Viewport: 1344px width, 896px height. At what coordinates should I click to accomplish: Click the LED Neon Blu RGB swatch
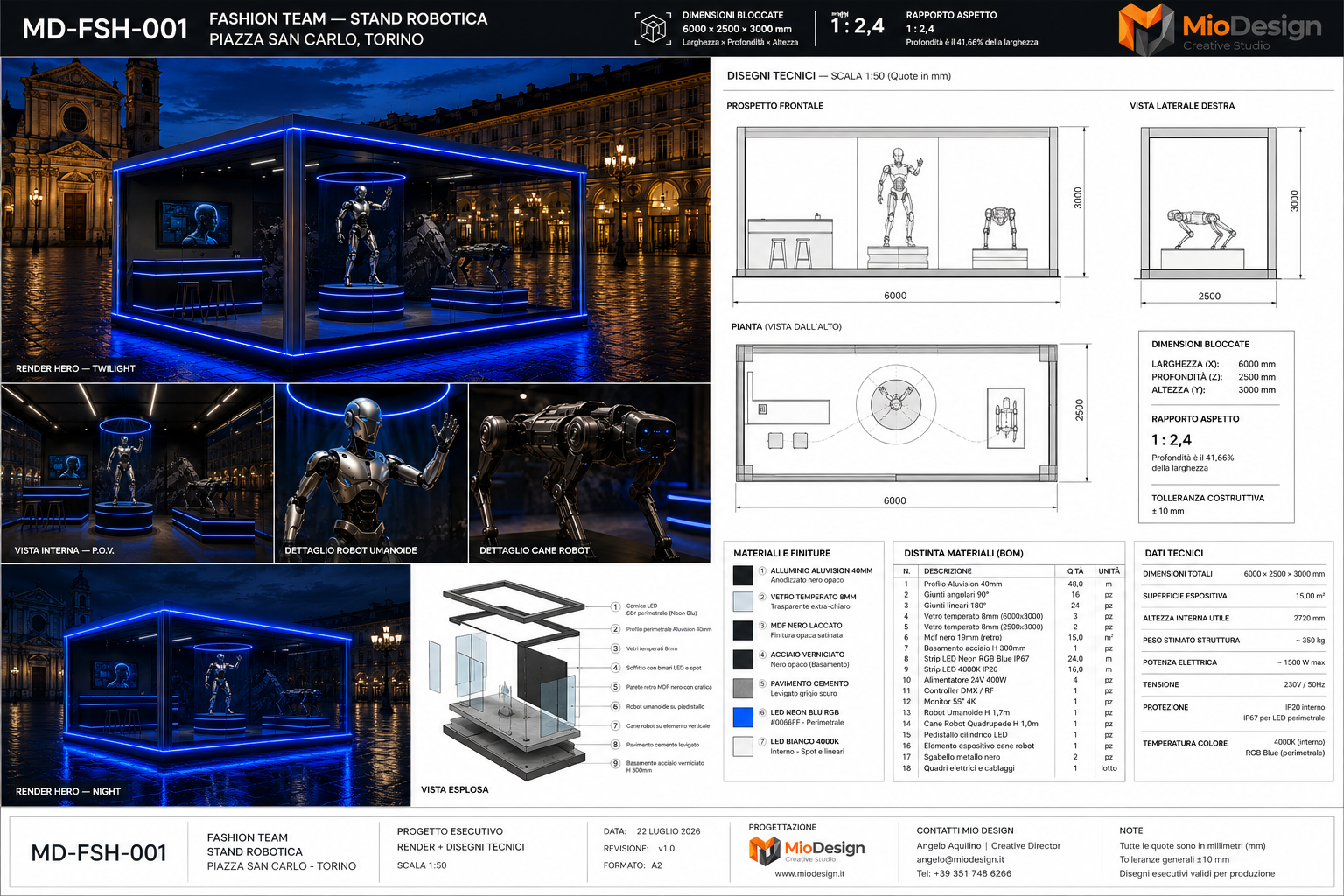743,717
